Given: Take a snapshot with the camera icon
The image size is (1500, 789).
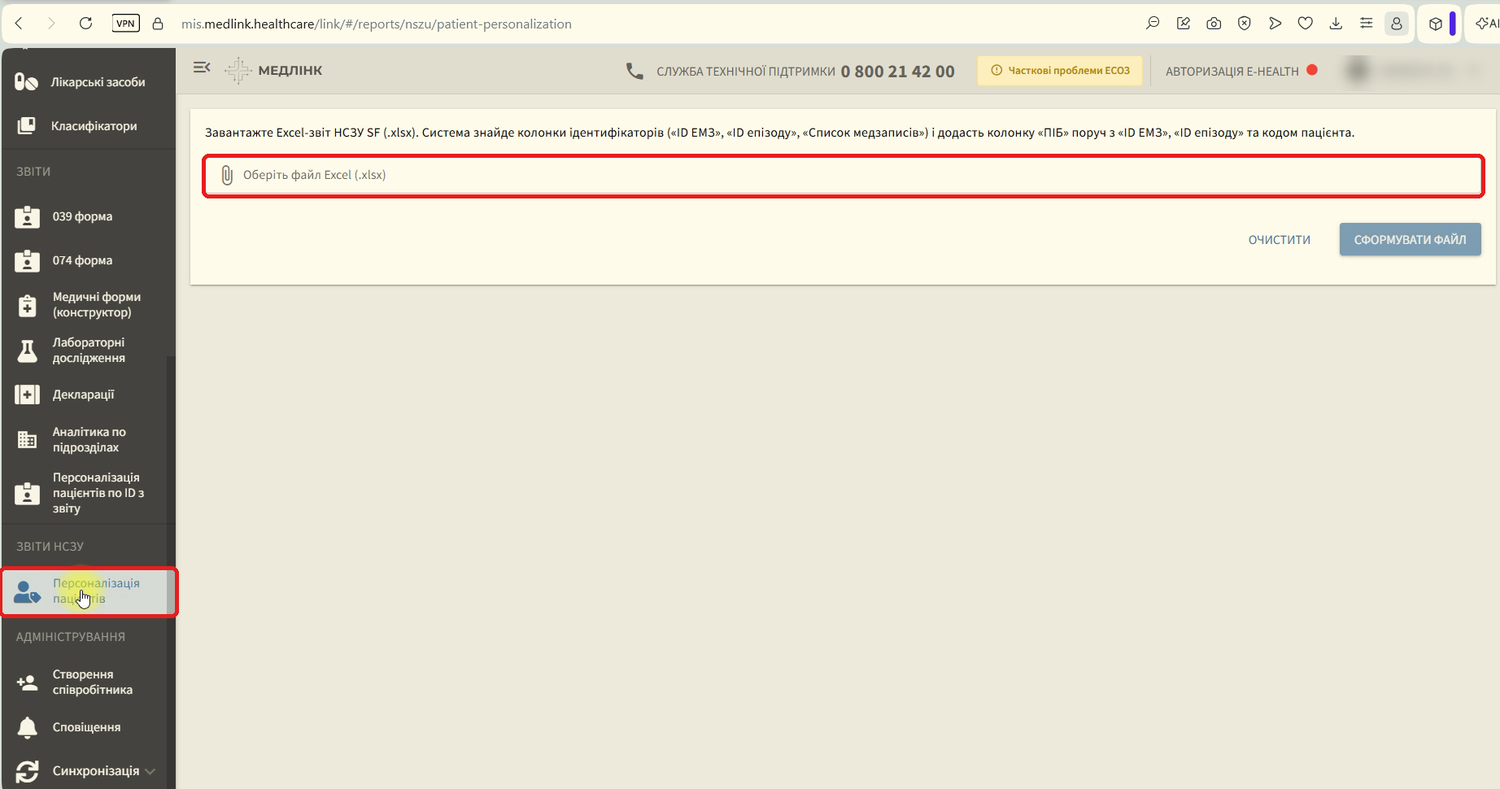Looking at the screenshot, I should (1214, 23).
